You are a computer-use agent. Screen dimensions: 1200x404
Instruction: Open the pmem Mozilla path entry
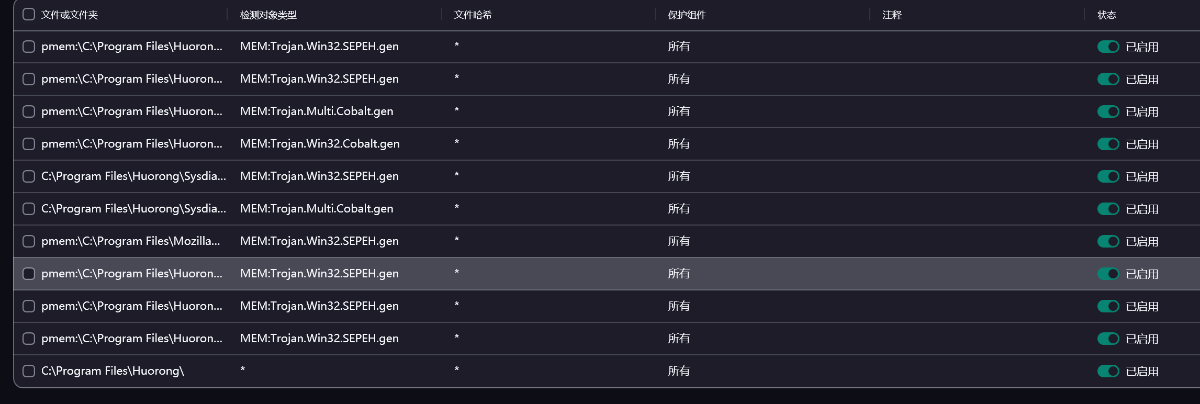point(132,241)
